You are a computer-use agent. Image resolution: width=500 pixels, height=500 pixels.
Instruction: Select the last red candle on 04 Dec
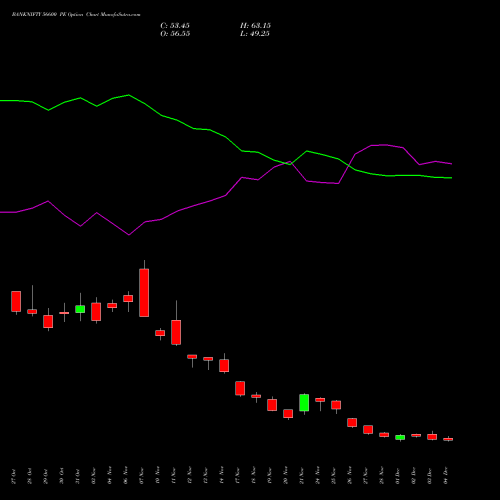point(448,439)
